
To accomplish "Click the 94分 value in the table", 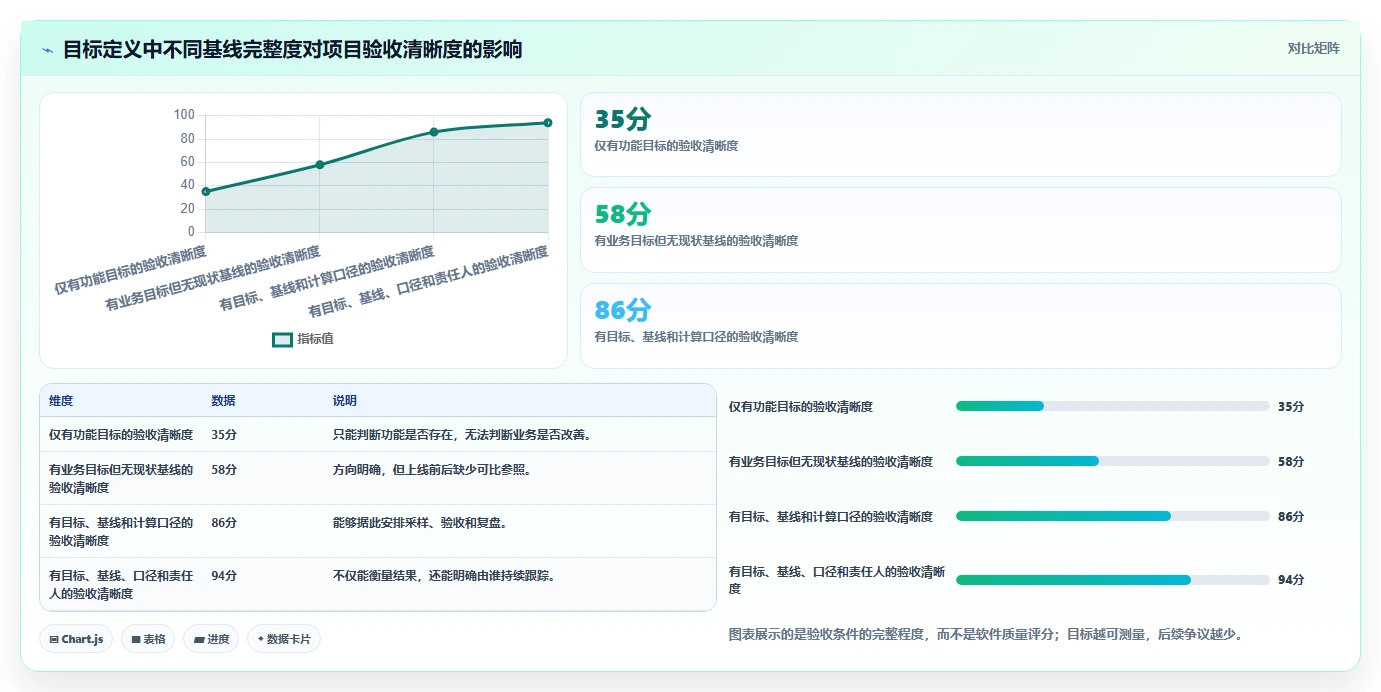I will [x=224, y=575].
